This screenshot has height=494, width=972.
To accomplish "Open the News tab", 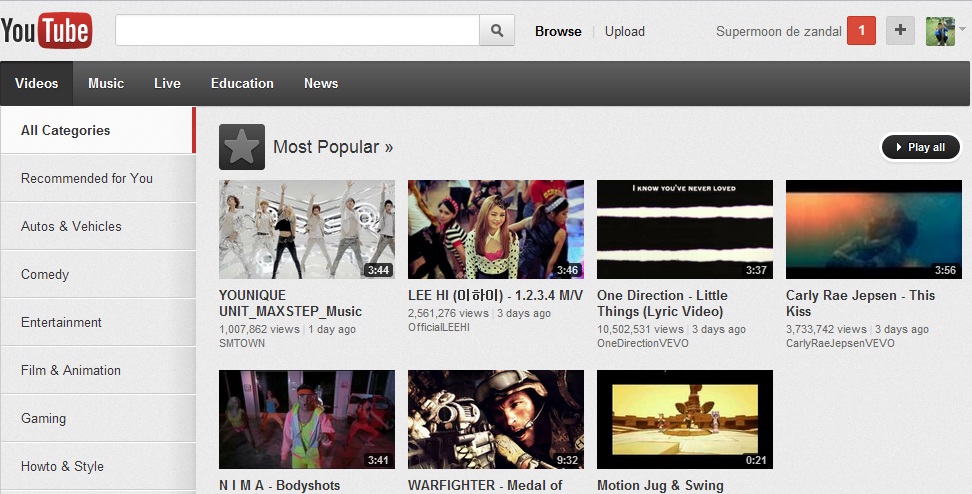I will point(321,83).
